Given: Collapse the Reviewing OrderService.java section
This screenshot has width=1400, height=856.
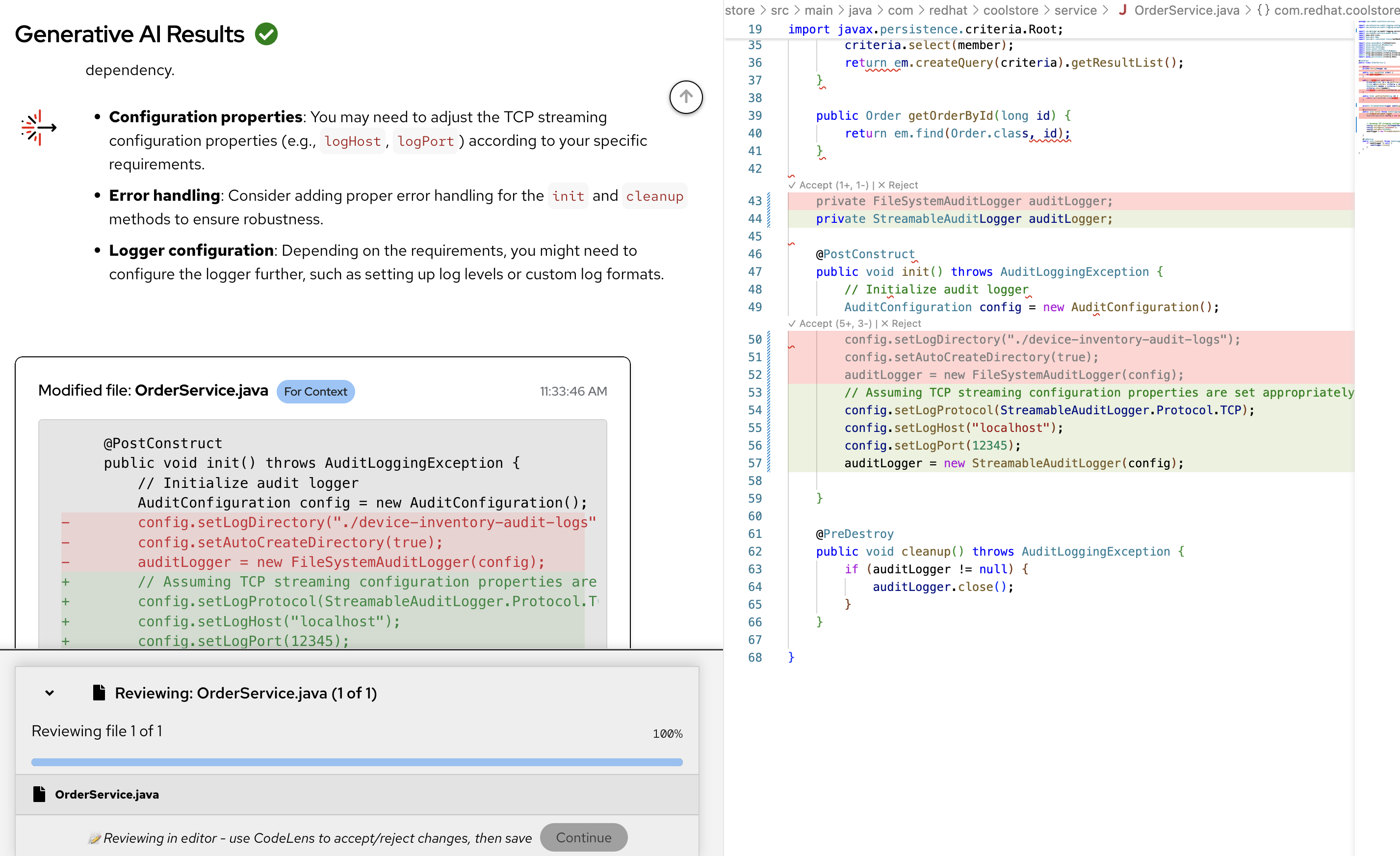Looking at the screenshot, I should [x=50, y=693].
